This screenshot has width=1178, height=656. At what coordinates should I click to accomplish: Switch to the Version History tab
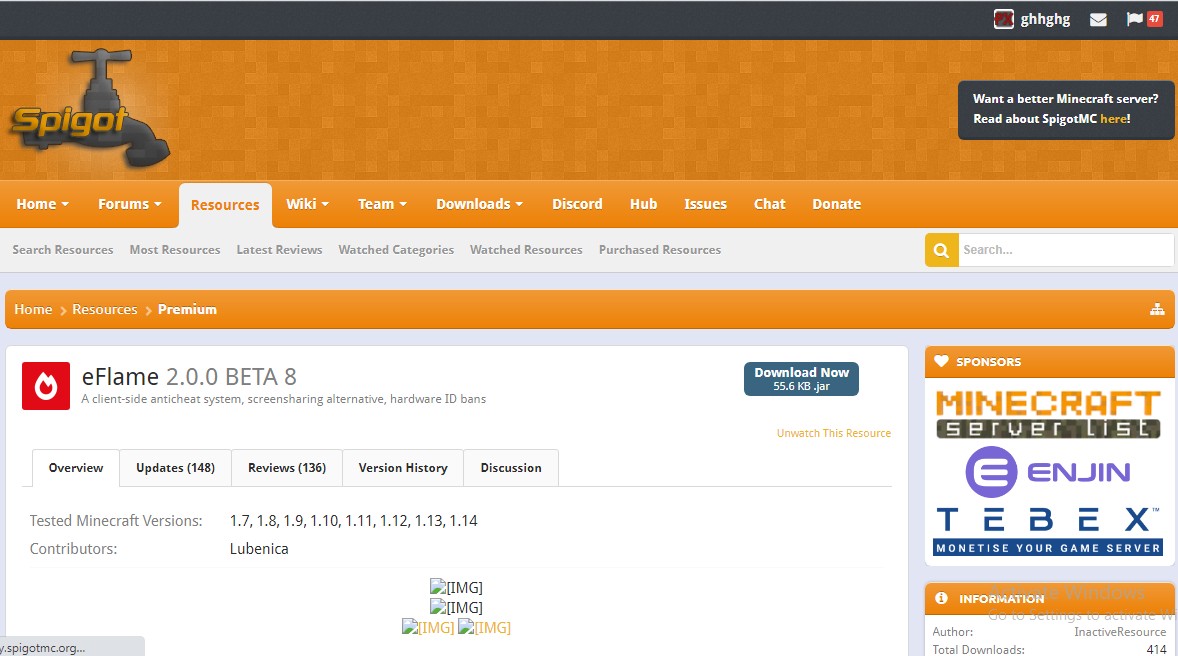tap(403, 468)
